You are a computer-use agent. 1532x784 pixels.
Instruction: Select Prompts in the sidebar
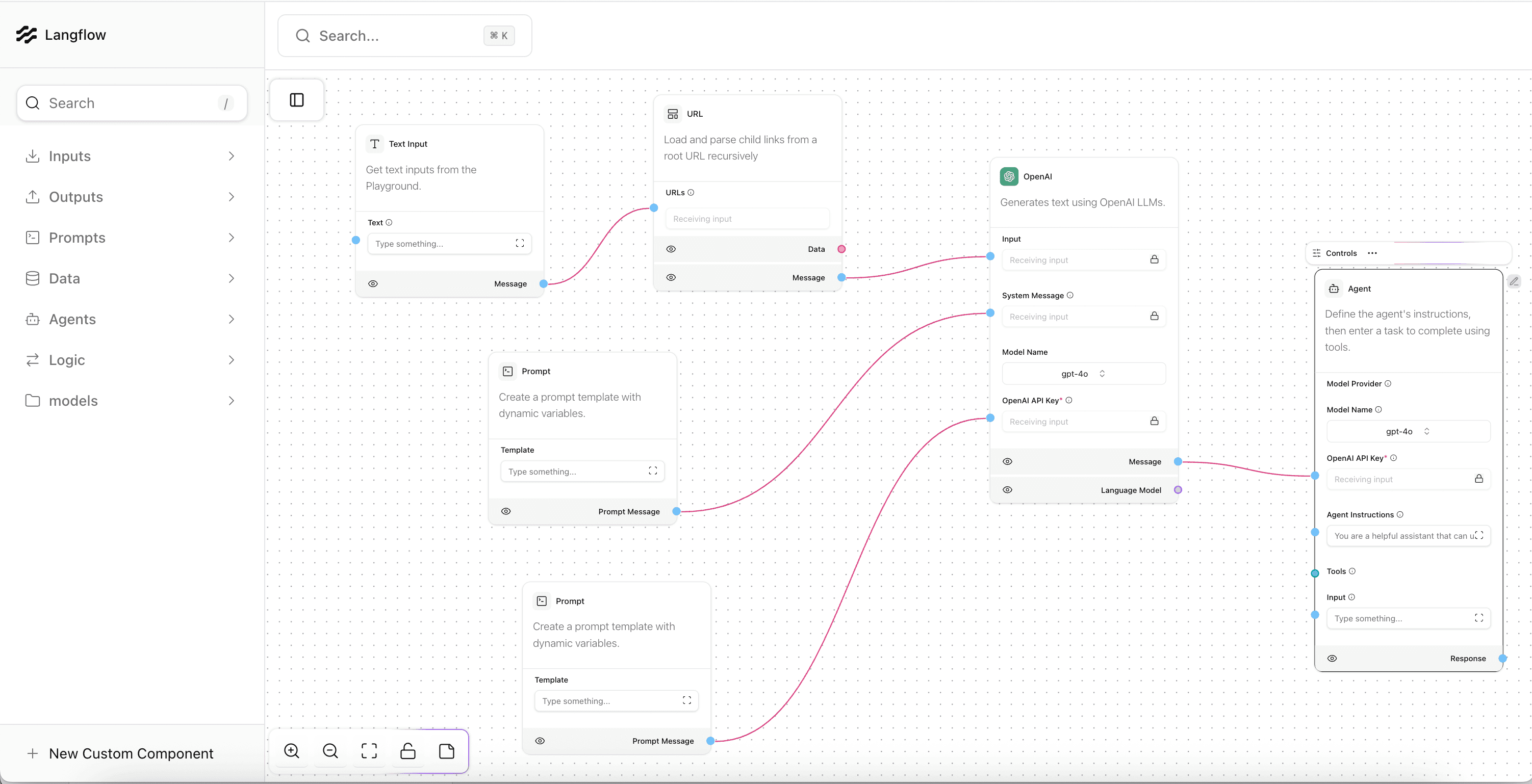pyautogui.click(x=76, y=237)
